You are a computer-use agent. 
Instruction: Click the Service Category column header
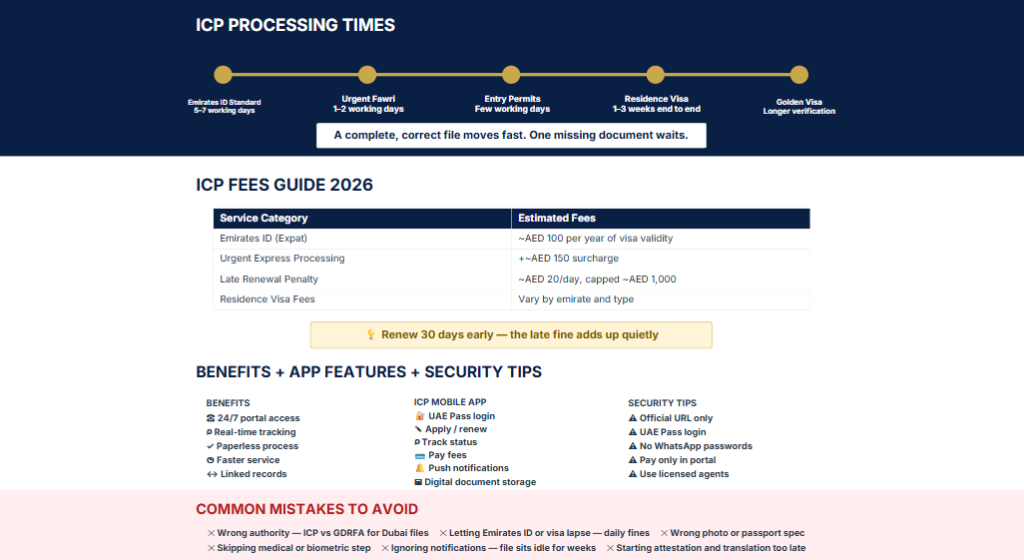pos(362,218)
